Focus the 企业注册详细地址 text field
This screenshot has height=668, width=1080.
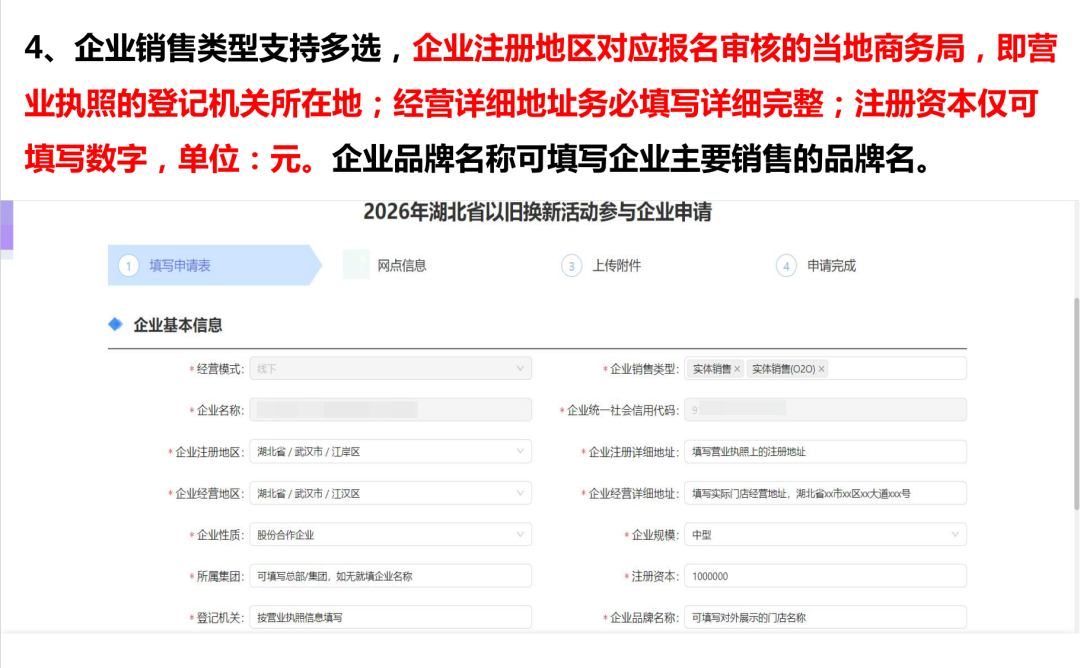tap(825, 452)
